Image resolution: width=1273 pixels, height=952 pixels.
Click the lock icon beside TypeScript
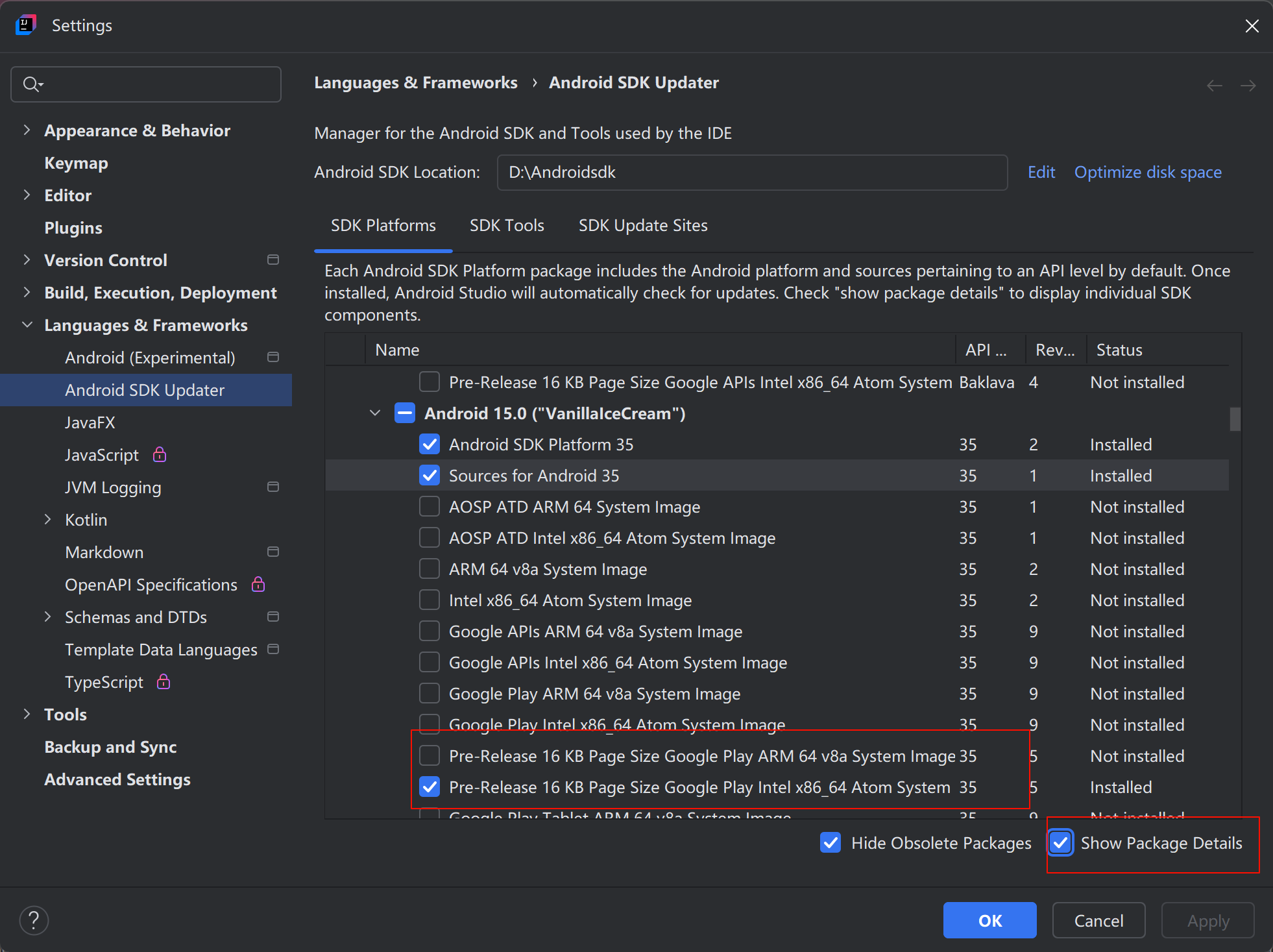pos(164,681)
